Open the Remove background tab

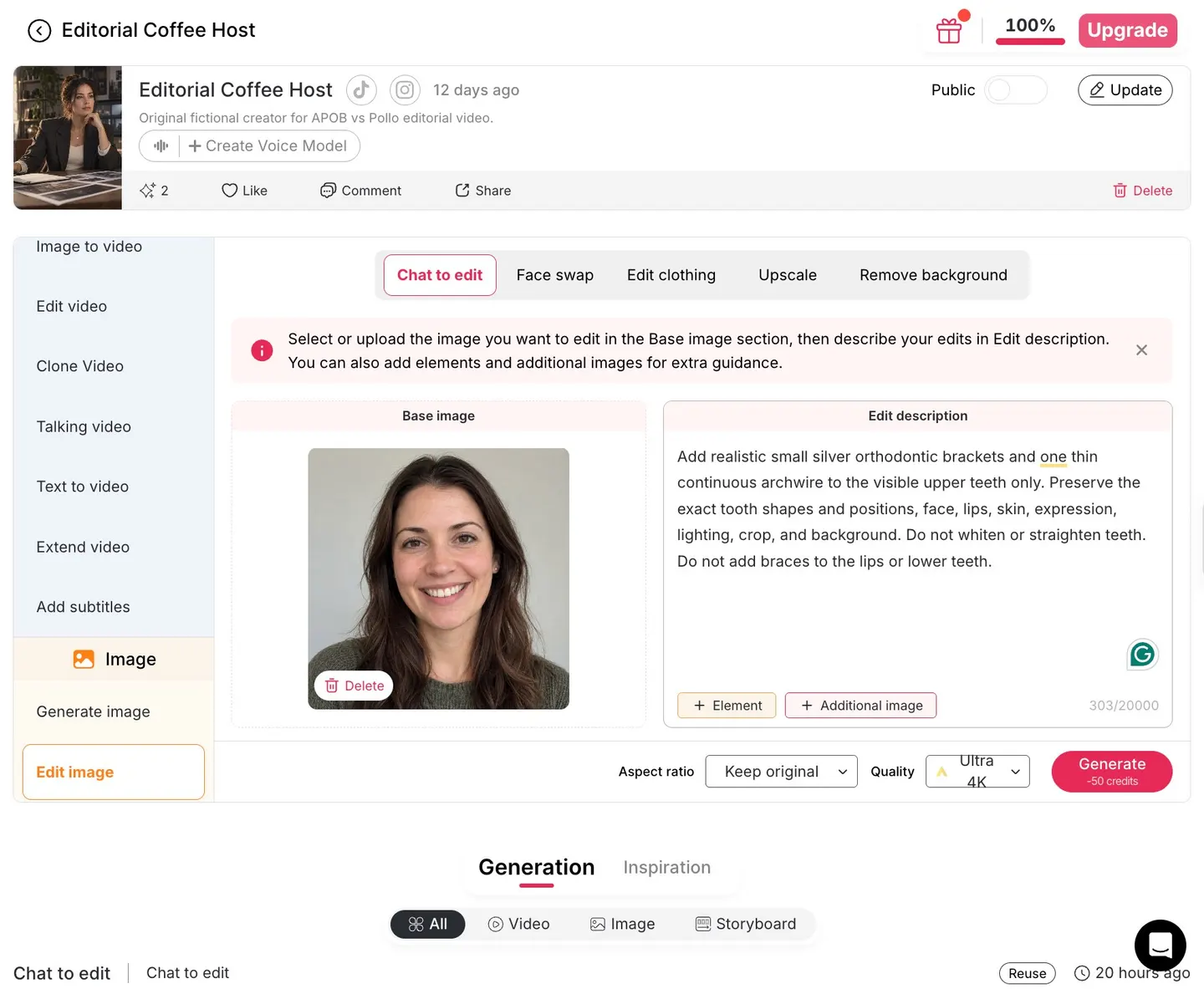point(933,275)
